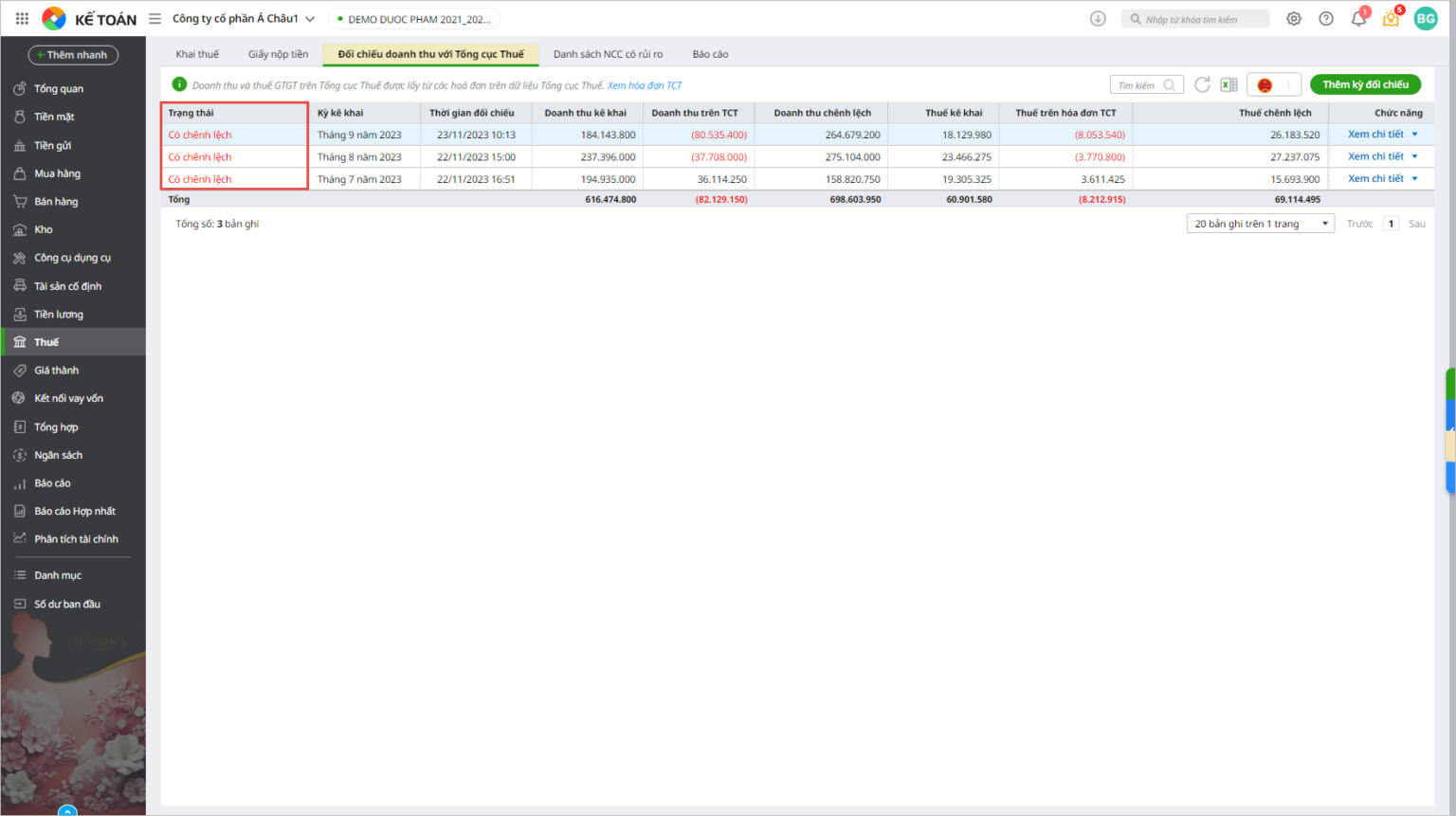This screenshot has height=816, width=1456.
Task: Open settings via the gear icon
Action: [1294, 19]
